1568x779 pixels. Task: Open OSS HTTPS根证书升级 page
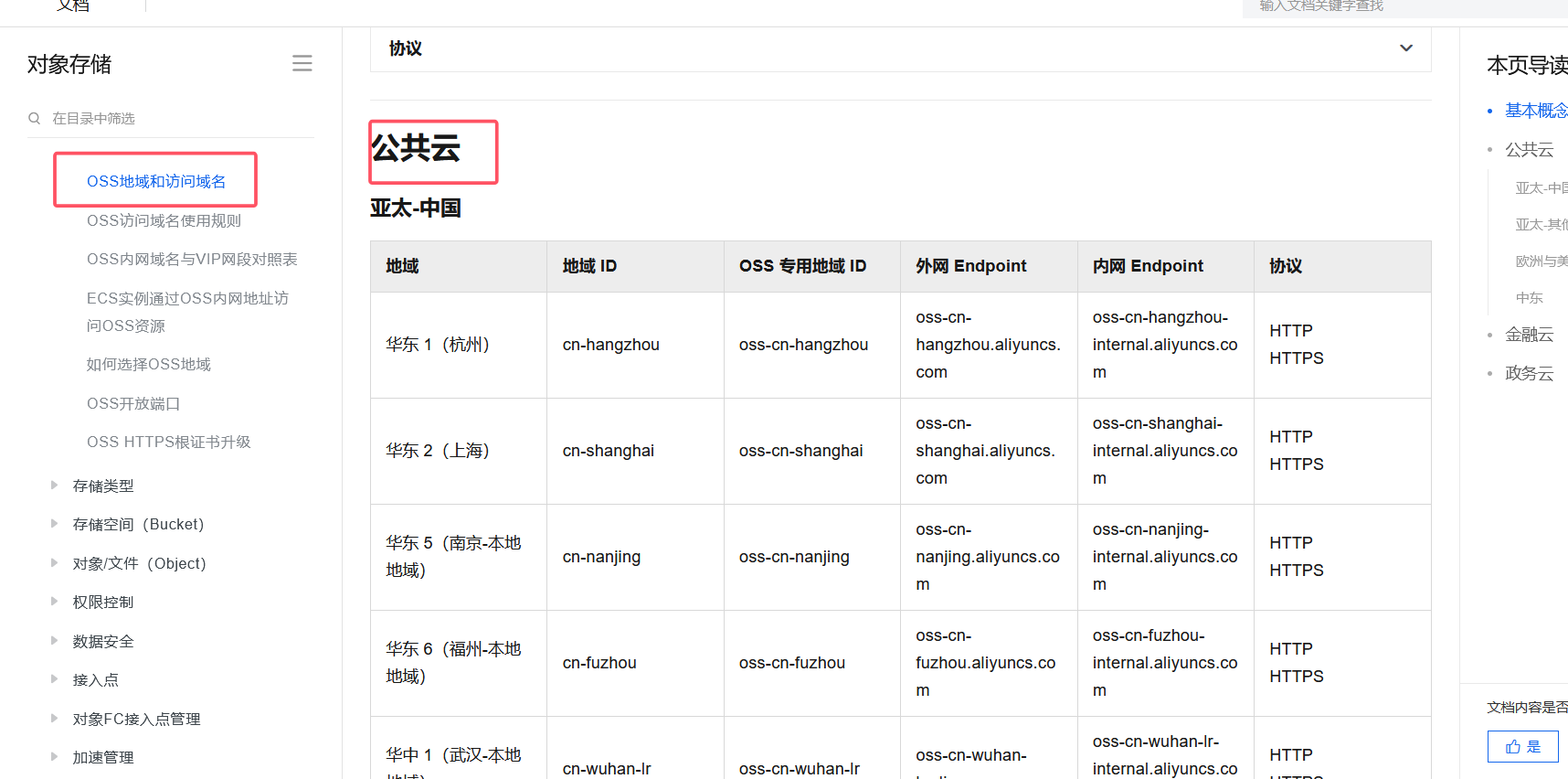[168, 442]
